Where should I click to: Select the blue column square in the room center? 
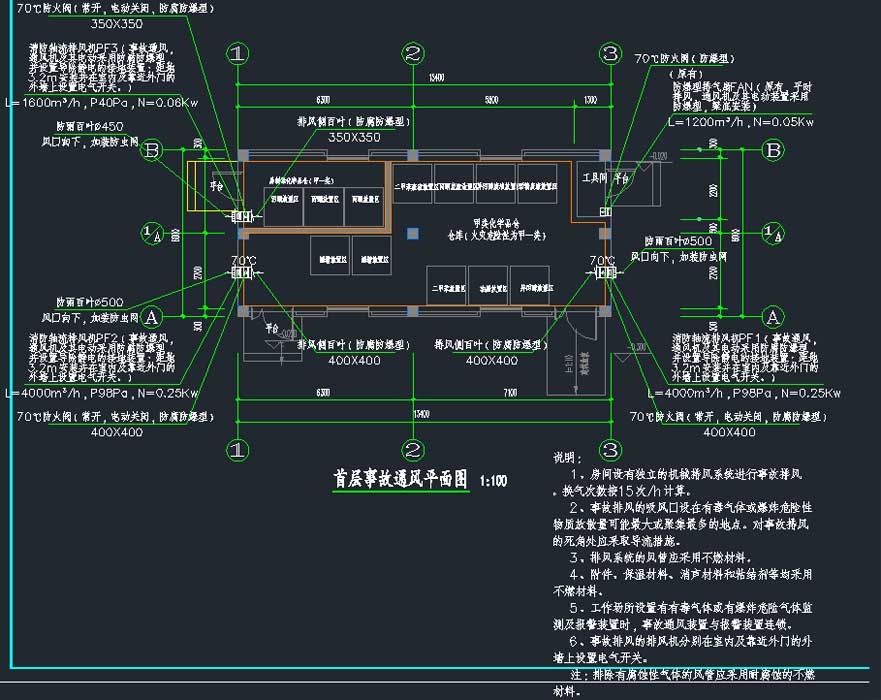[x=412, y=233]
